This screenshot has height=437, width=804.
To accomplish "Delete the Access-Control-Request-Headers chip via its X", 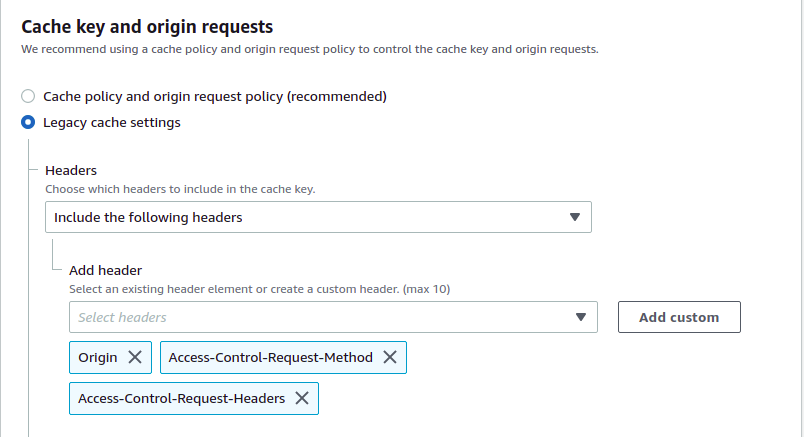I will click(x=302, y=398).
